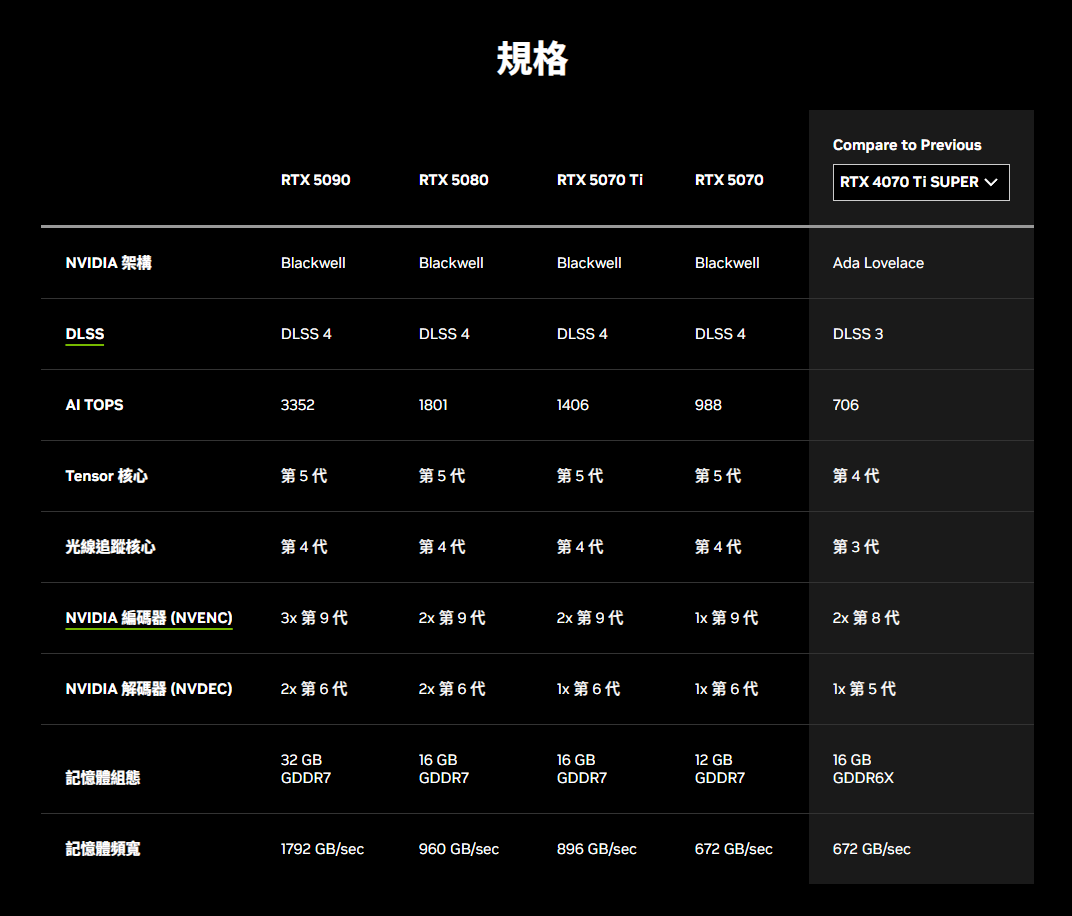Click the DLSS 4 cell under RTX 5080
The width and height of the screenshot is (1072, 916).
(444, 334)
